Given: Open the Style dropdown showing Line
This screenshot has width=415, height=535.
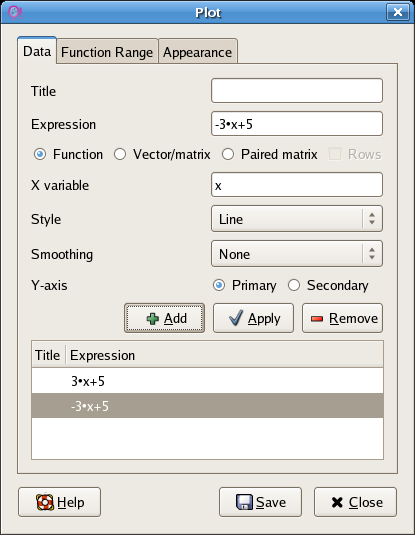Looking at the screenshot, I should point(297,219).
